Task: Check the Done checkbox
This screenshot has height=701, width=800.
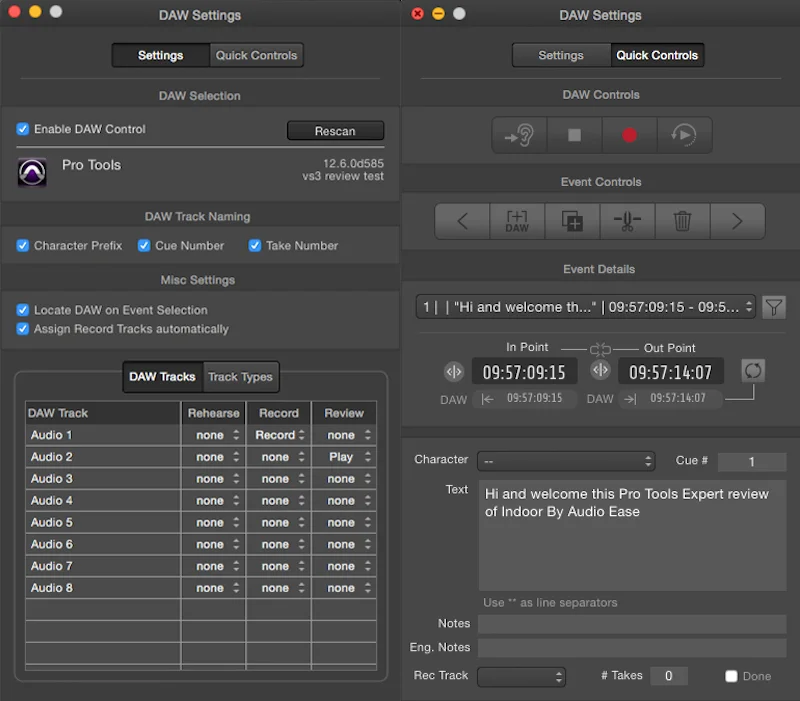Action: coord(731,676)
